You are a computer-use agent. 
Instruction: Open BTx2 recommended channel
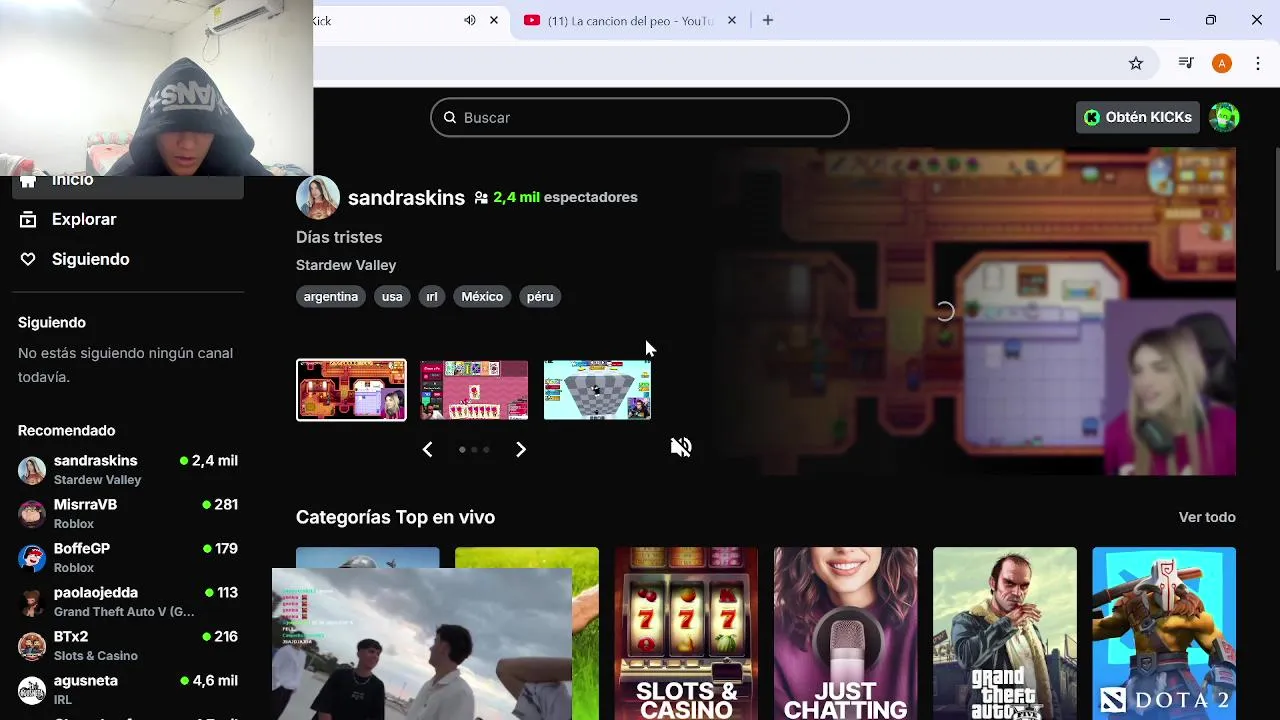pyautogui.click(x=128, y=646)
